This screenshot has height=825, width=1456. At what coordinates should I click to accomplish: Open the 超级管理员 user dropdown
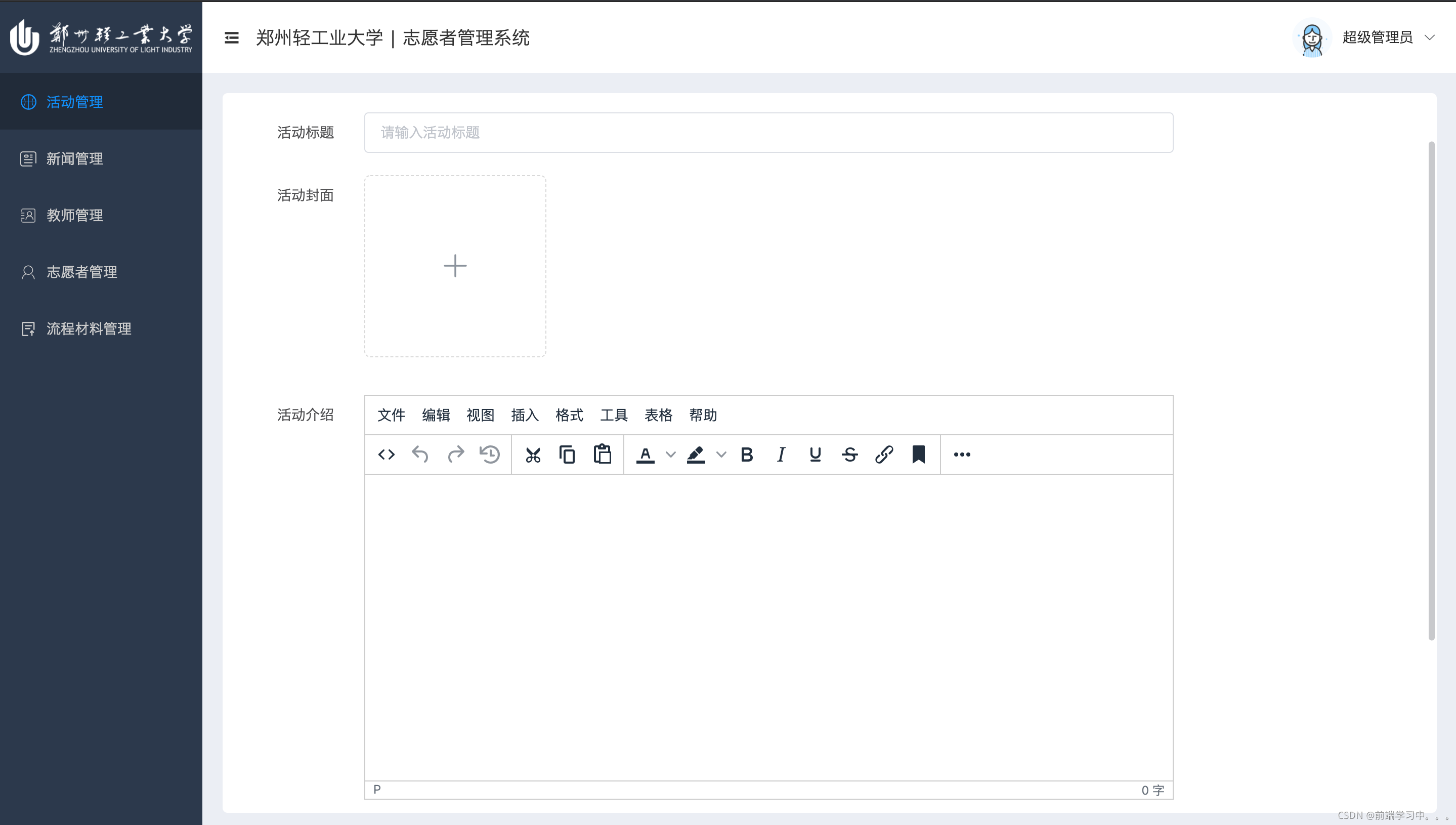click(x=1377, y=37)
